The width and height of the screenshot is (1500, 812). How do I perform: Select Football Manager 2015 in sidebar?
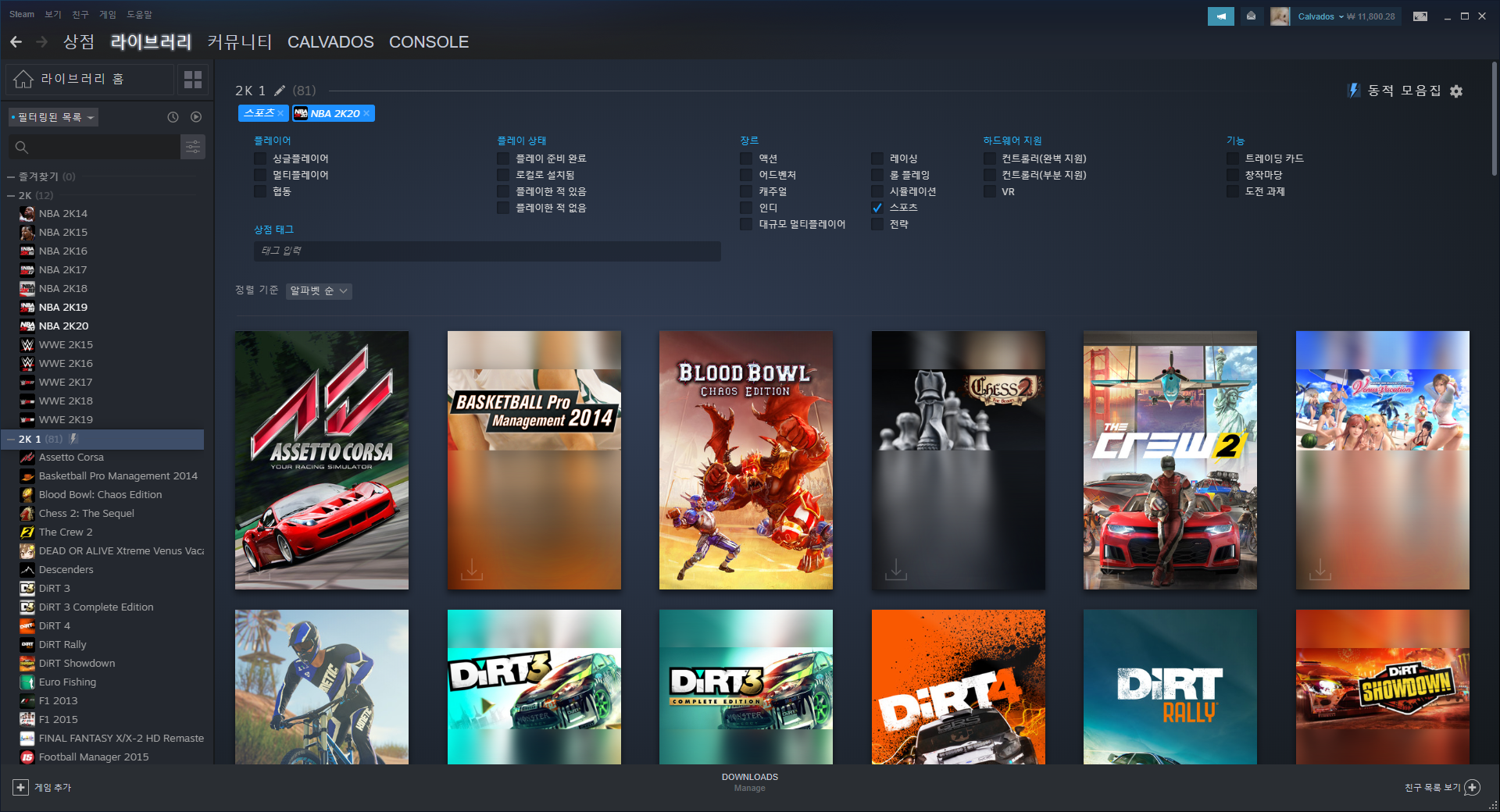[94, 757]
